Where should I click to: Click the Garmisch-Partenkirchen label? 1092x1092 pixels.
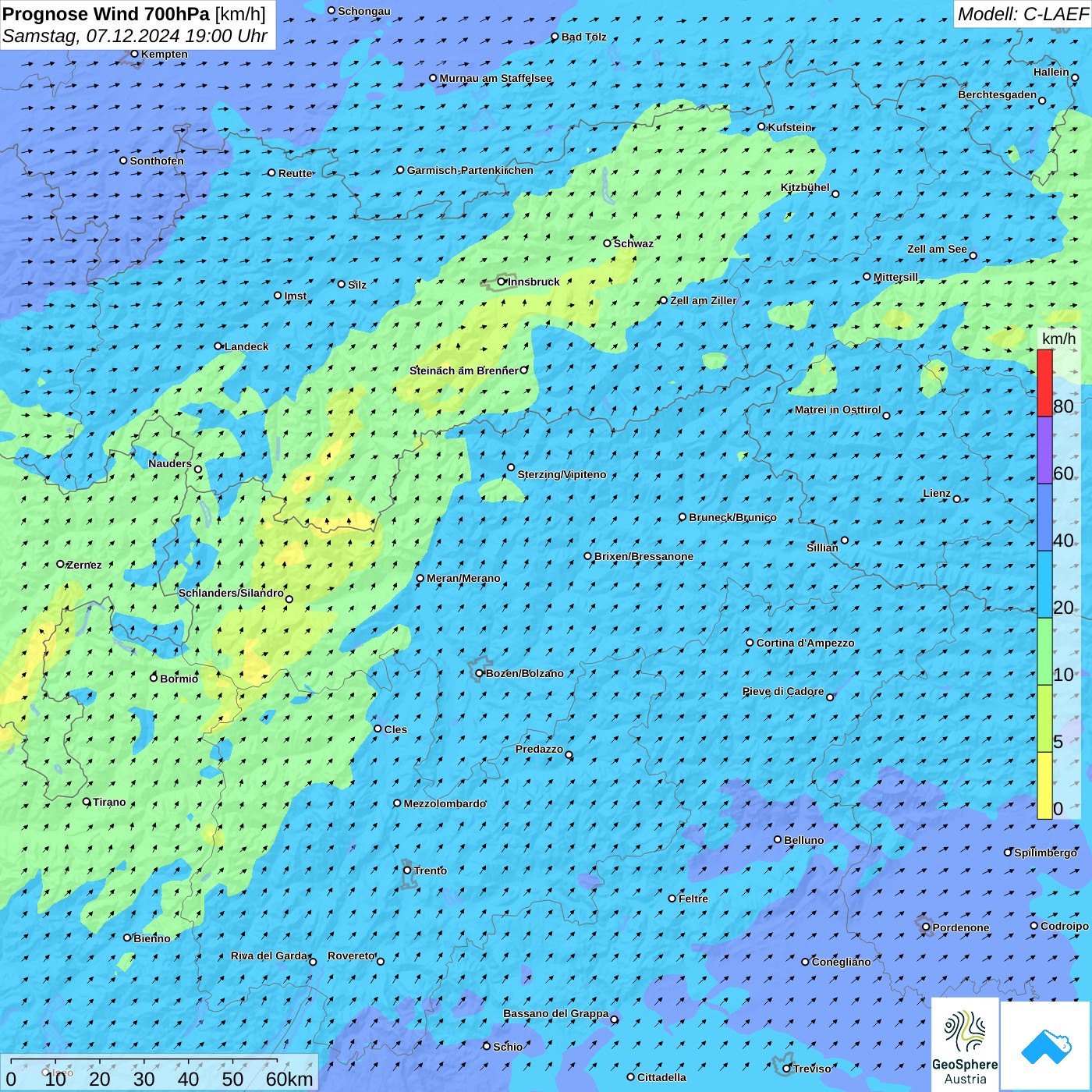pyautogui.click(x=470, y=170)
